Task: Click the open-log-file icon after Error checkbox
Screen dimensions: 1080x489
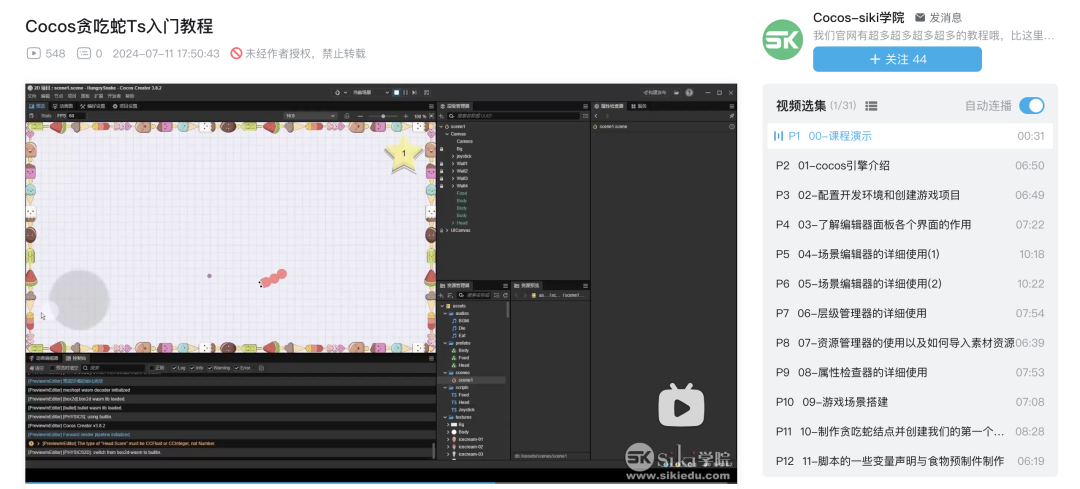Action: click(261, 368)
